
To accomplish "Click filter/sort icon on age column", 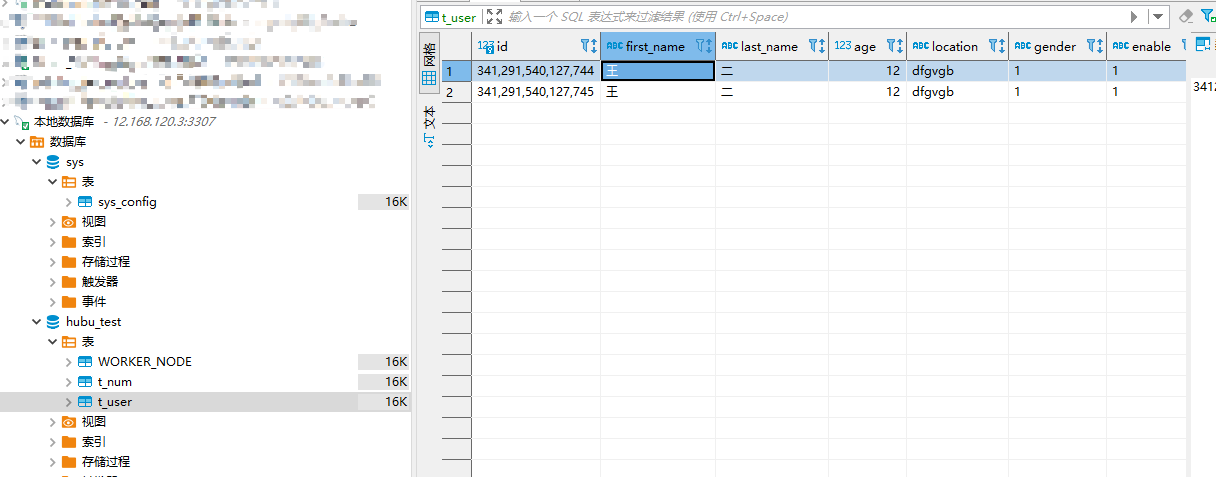I will pos(894,46).
